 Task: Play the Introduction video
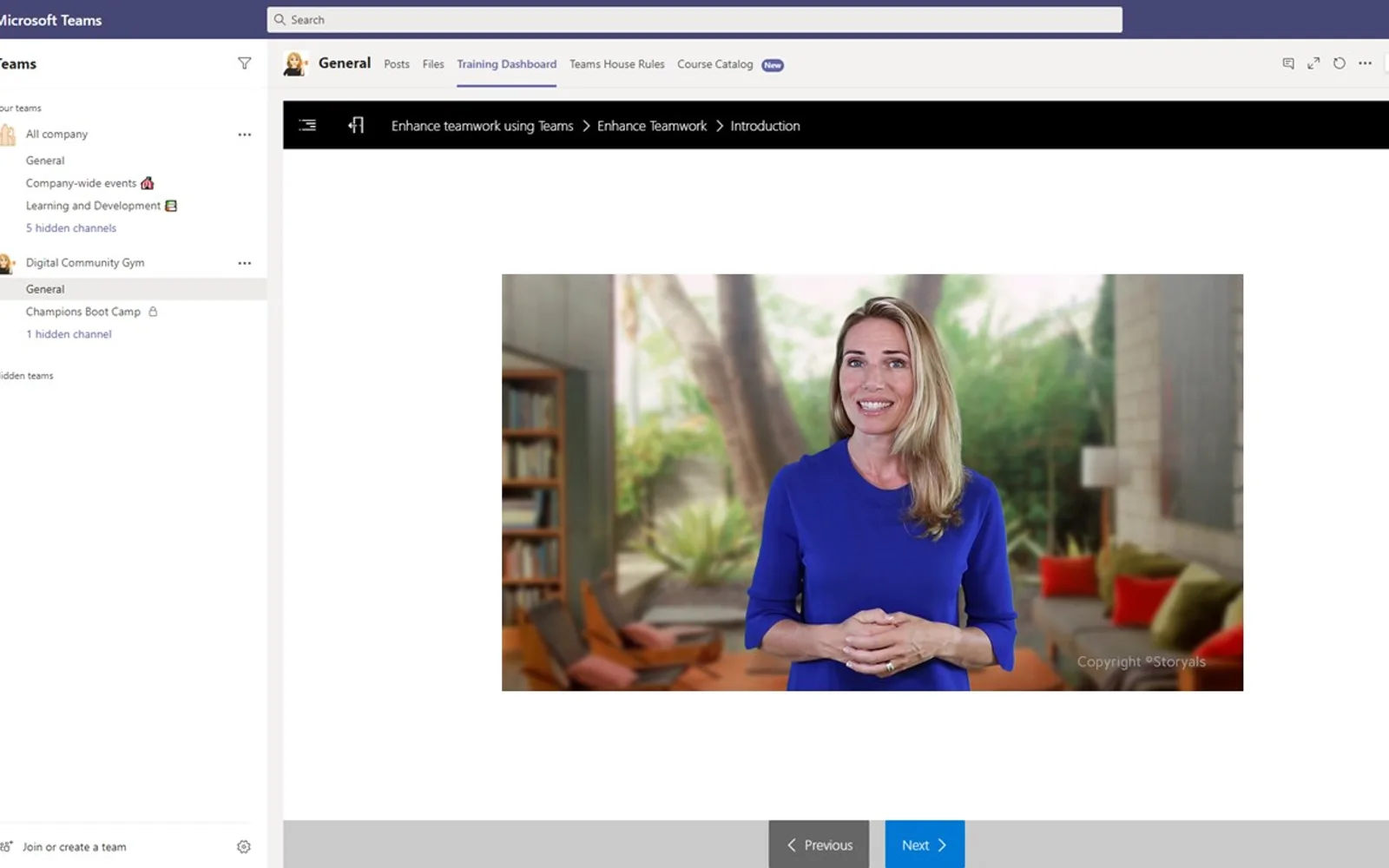coord(872,483)
